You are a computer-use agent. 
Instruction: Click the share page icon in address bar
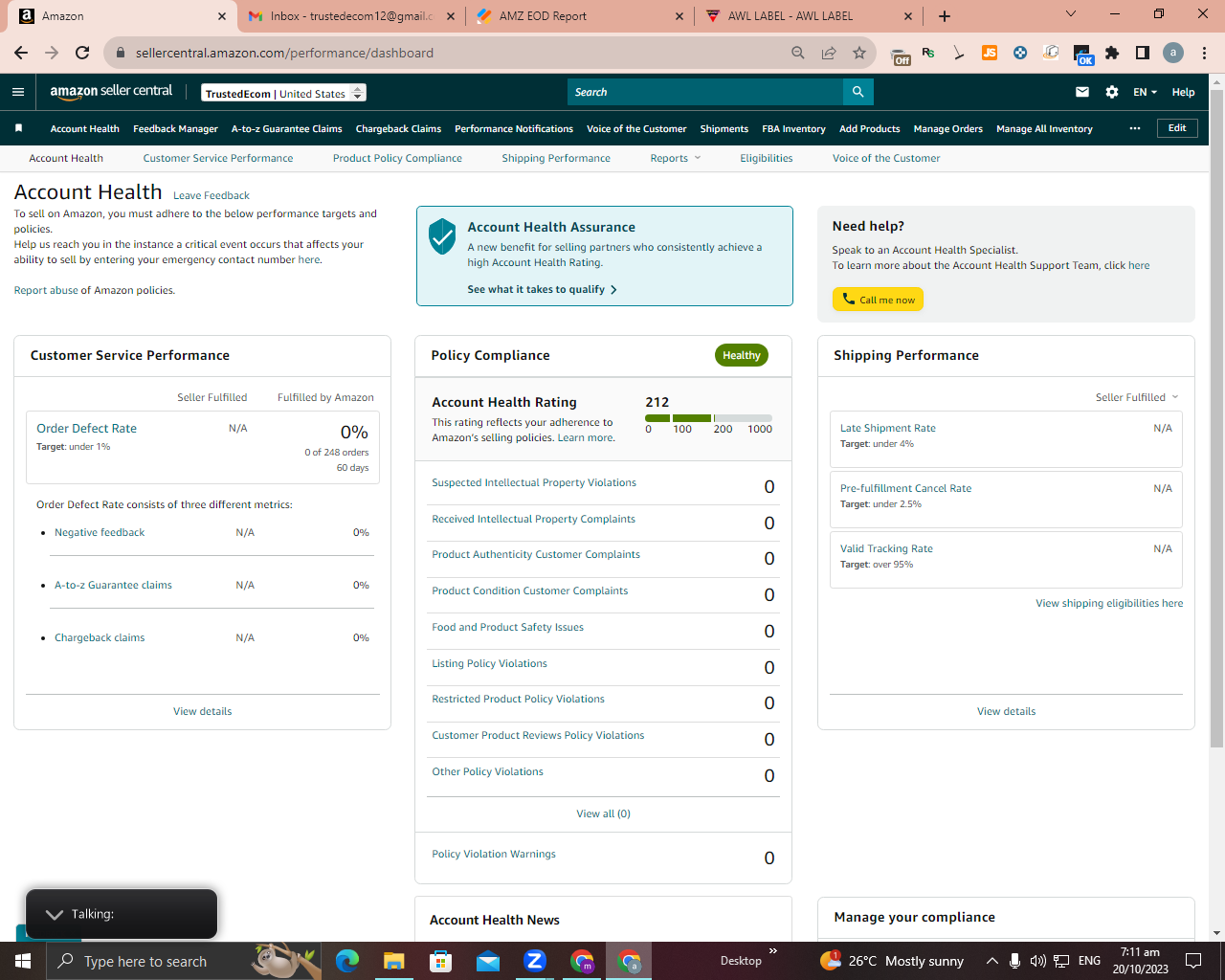click(x=829, y=53)
